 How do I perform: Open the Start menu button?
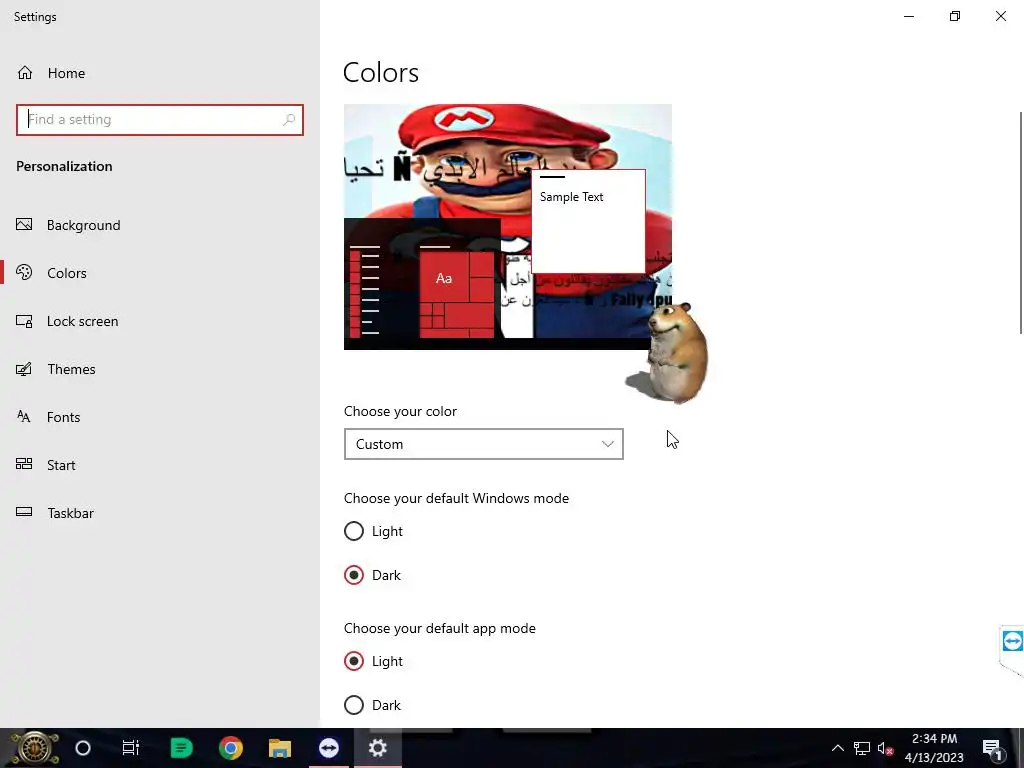[34, 748]
